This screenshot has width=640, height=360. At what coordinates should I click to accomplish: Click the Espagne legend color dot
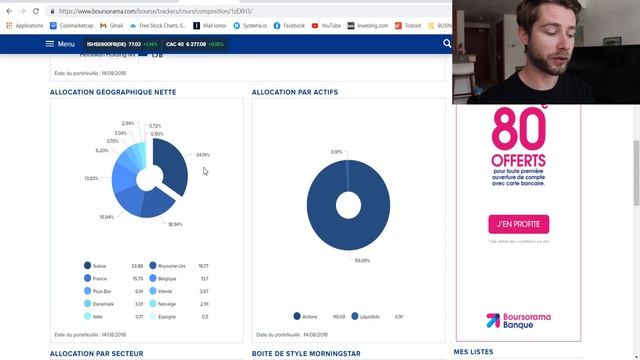click(x=153, y=316)
